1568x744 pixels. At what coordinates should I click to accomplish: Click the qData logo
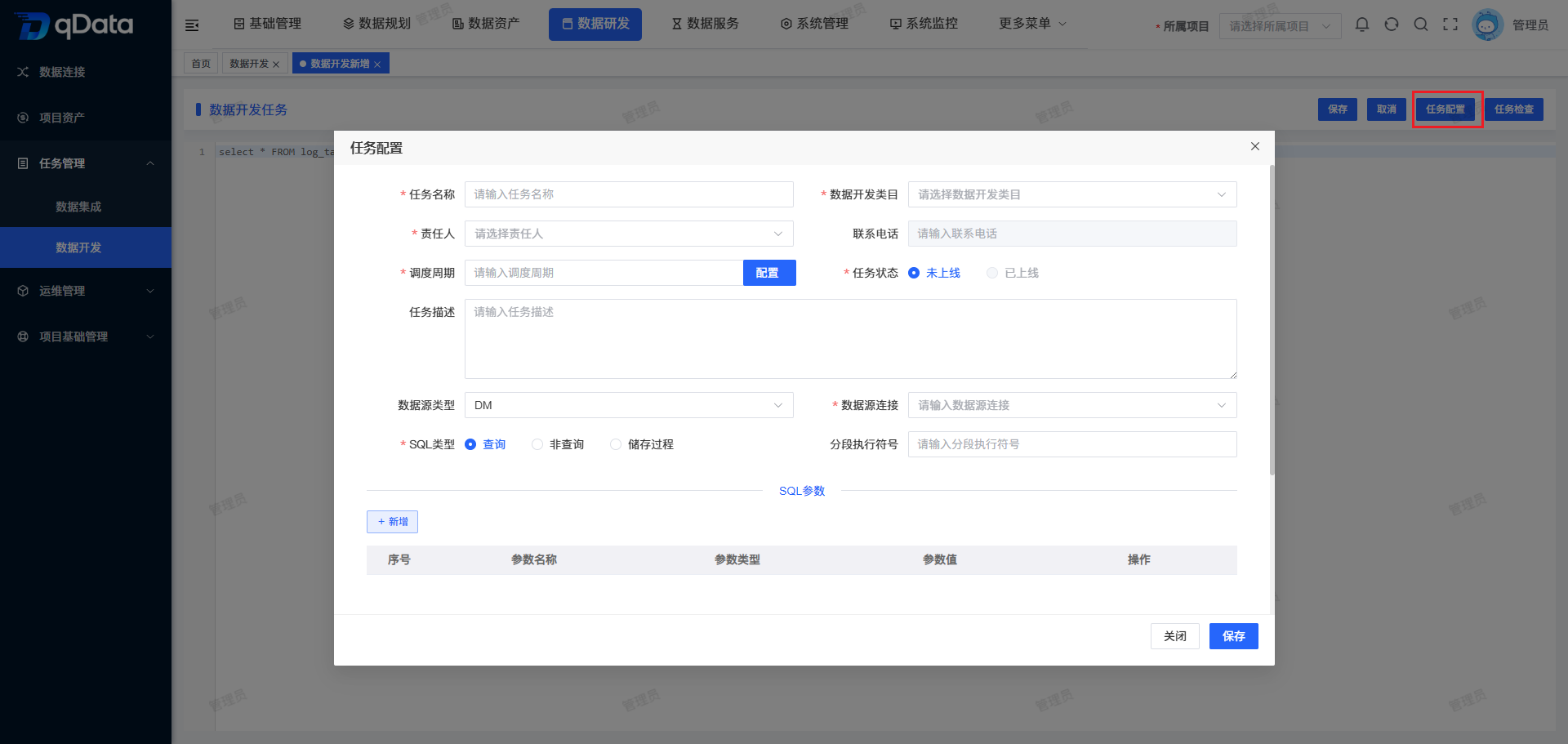coord(73,25)
